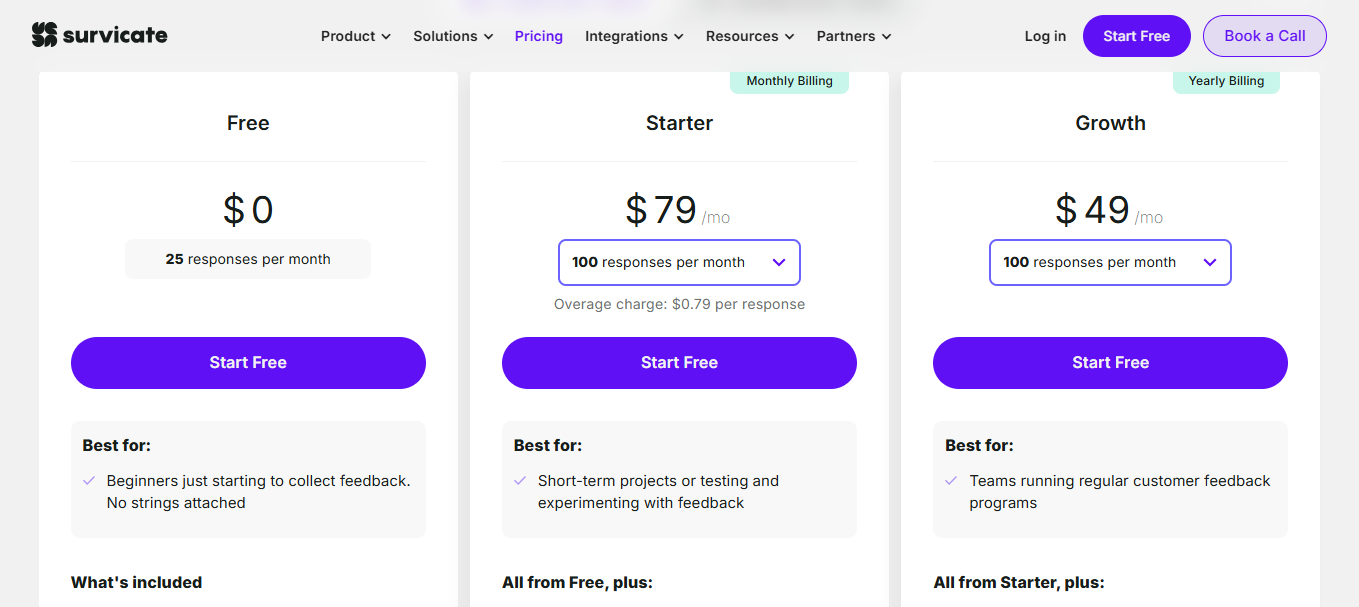Click Start Free under the Starter plan
Screen dimensions: 1359x607
click(x=679, y=363)
